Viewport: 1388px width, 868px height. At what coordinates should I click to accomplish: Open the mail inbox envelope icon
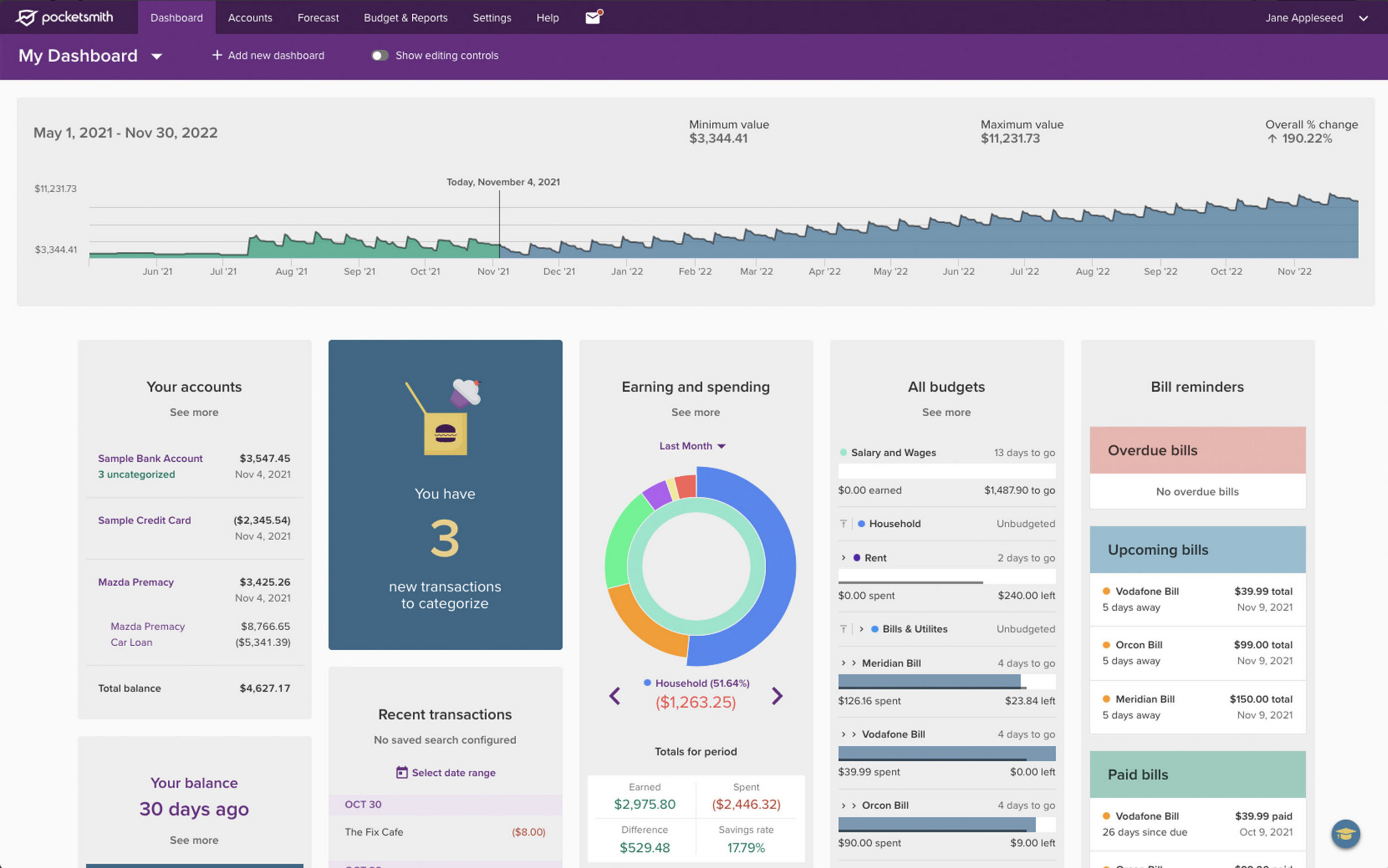(593, 17)
